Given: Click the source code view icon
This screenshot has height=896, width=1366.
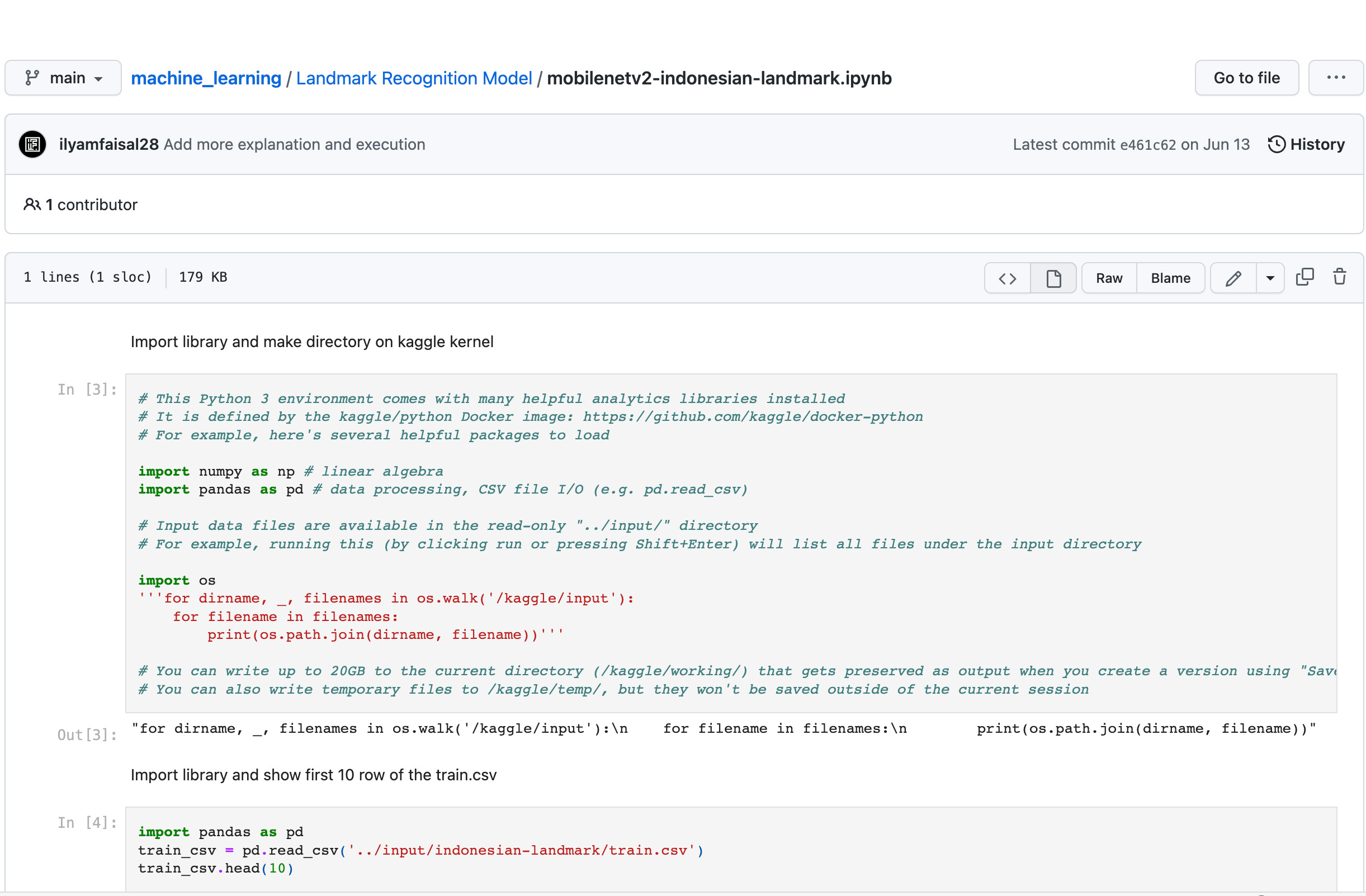Looking at the screenshot, I should (x=1007, y=278).
